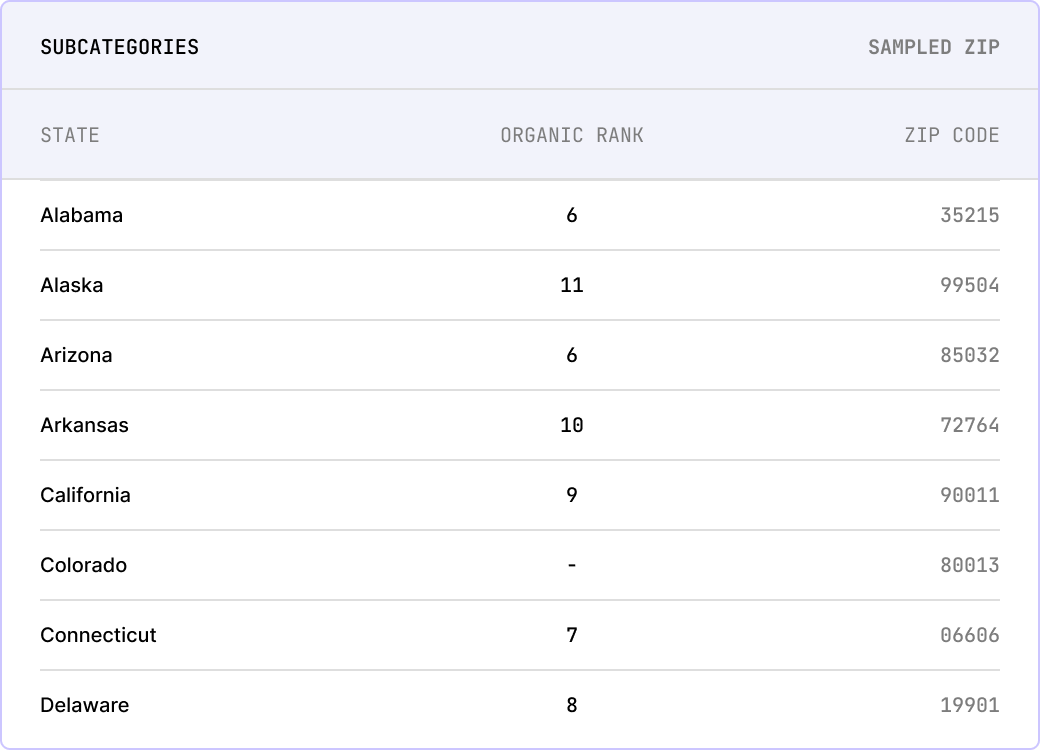Click the dash rank for Colorado

coord(572,565)
